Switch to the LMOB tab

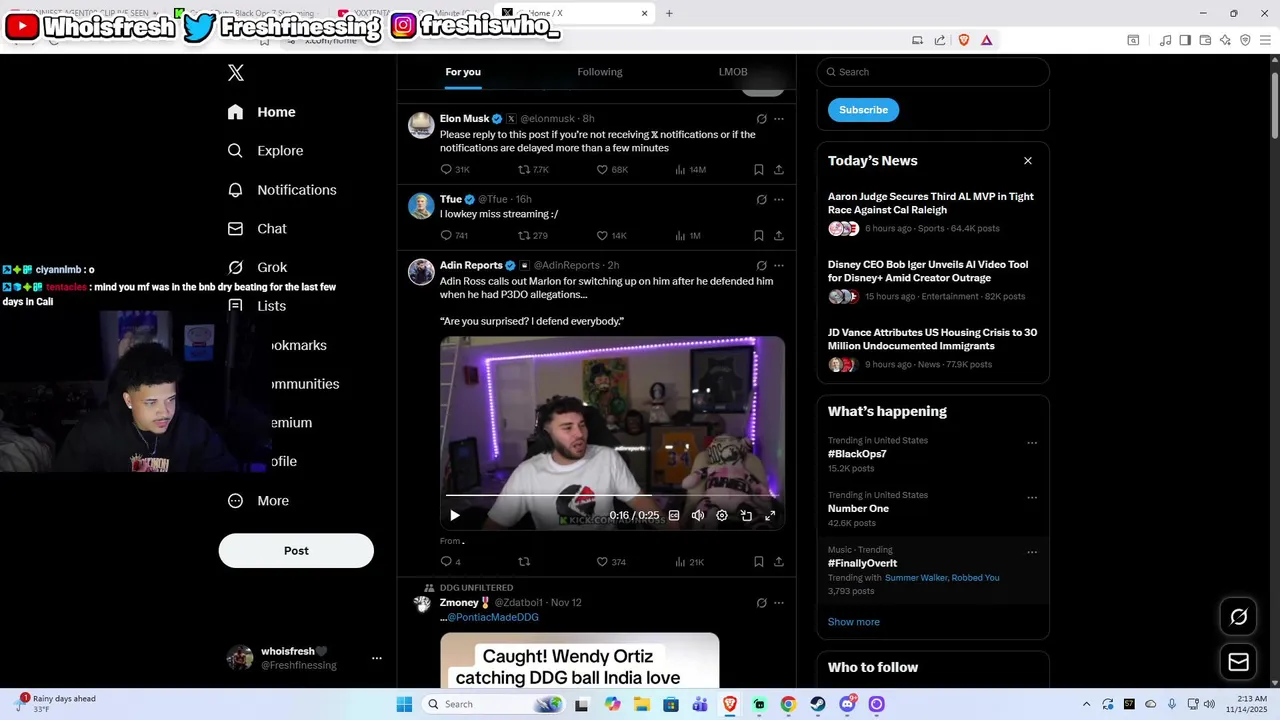pos(733,72)
